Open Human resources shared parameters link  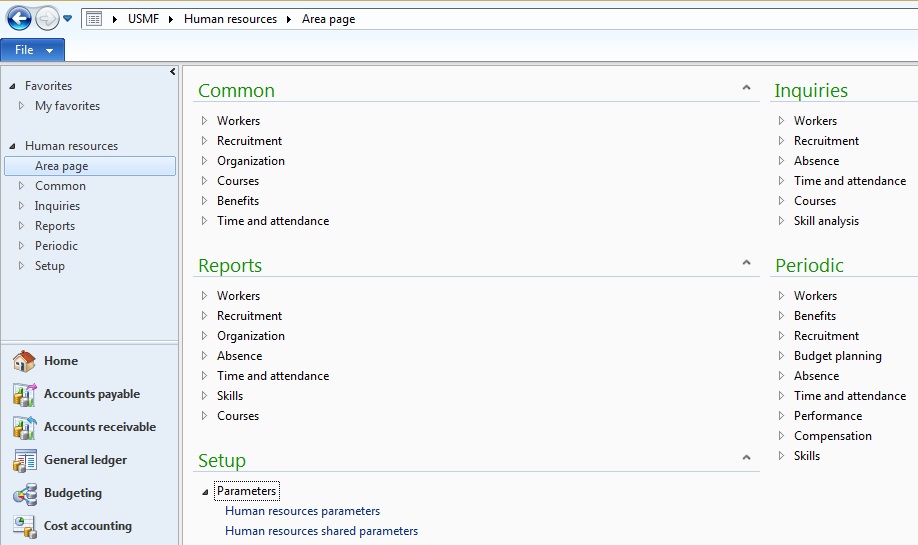(321, 531)
